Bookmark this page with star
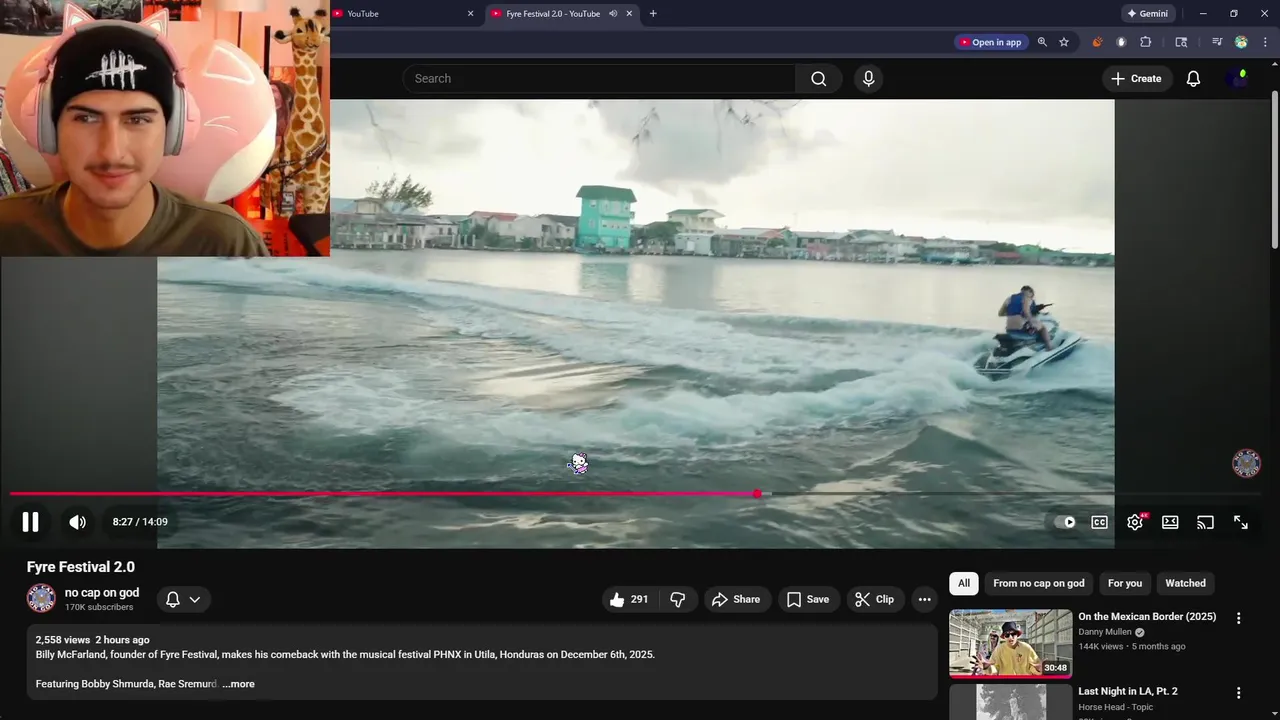This screenshot has height=720, width=1280. tap(1064, 42)
